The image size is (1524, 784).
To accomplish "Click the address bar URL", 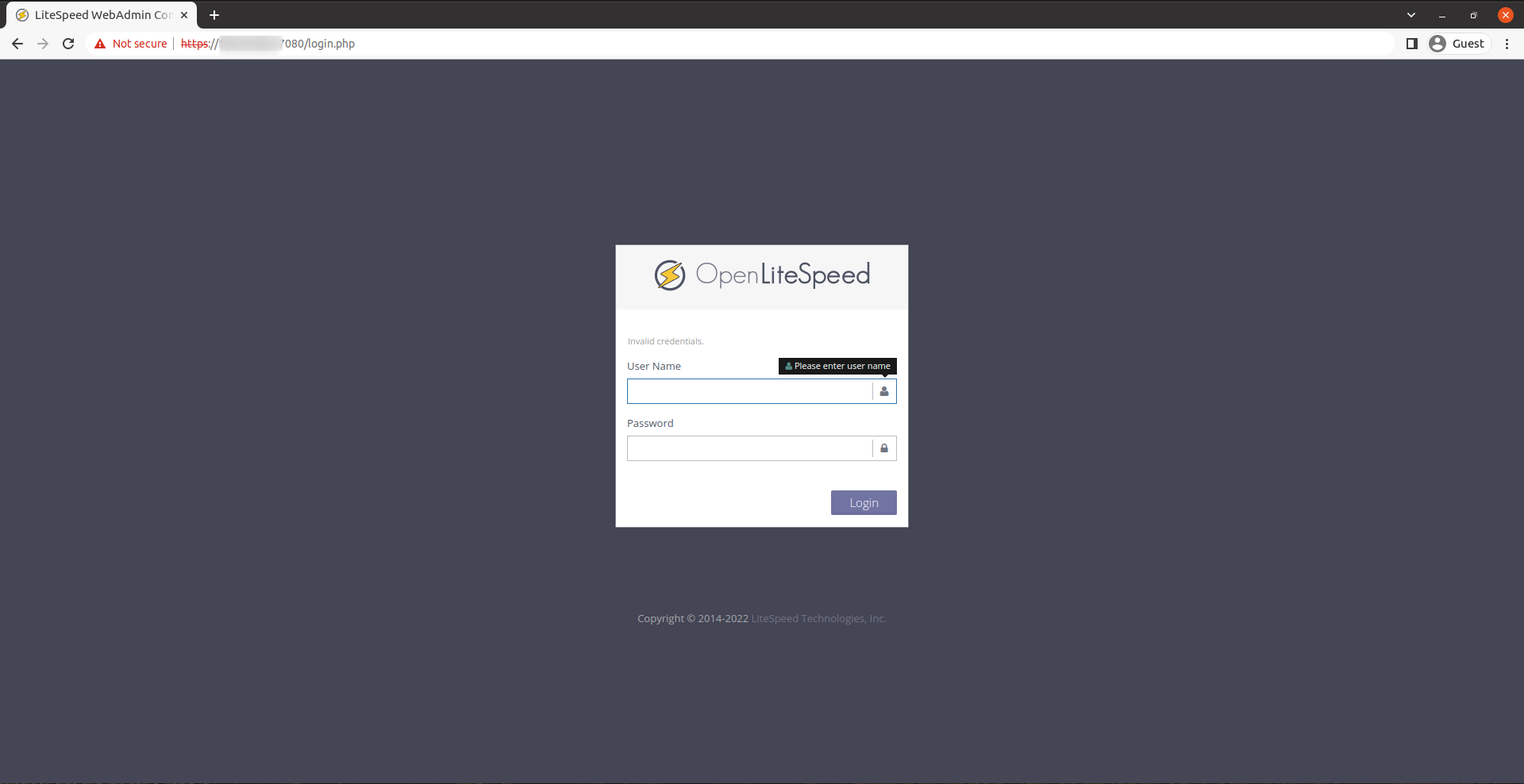I will [267, 44].
